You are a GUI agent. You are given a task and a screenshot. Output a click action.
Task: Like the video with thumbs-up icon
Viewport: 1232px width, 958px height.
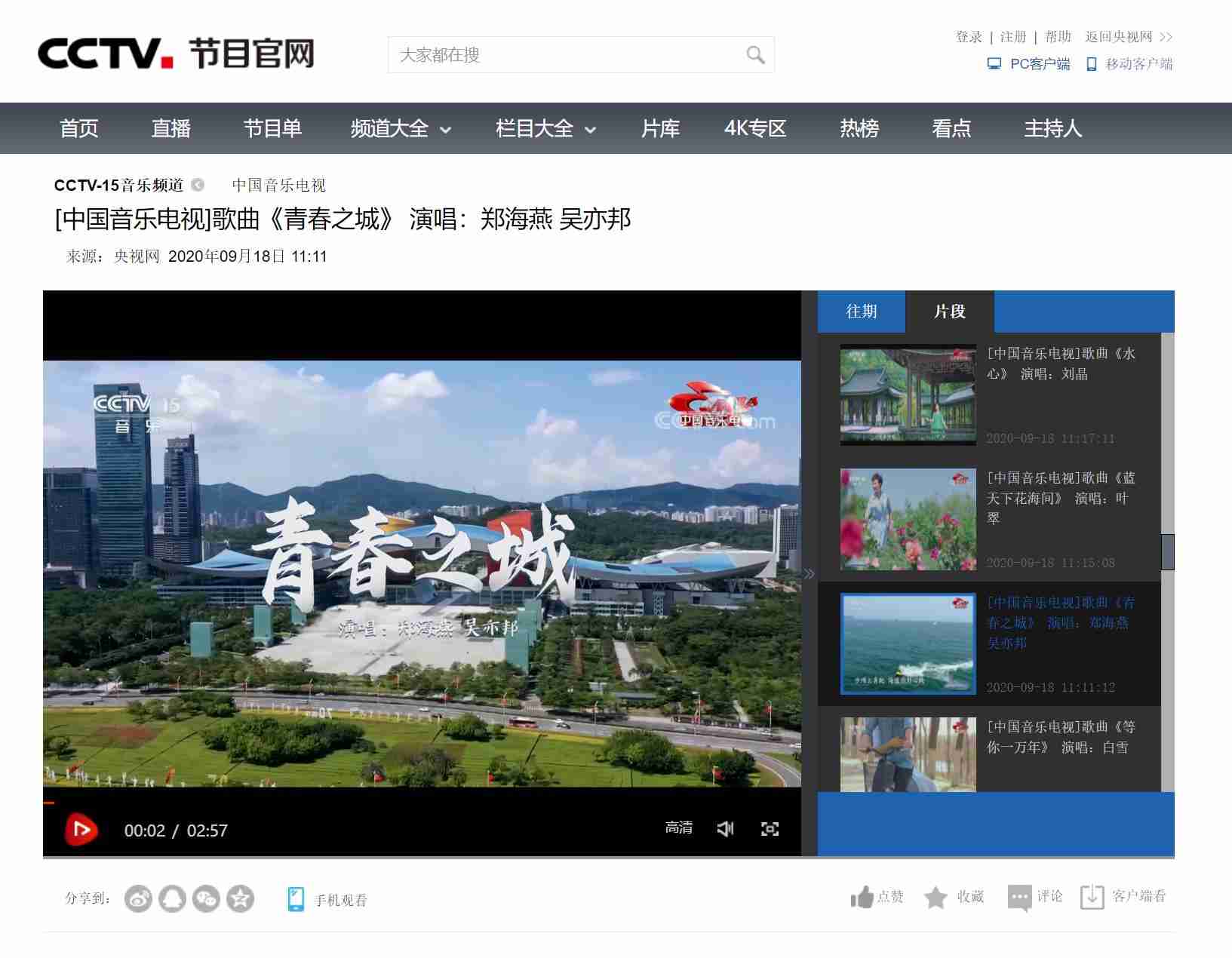(862, 897)
